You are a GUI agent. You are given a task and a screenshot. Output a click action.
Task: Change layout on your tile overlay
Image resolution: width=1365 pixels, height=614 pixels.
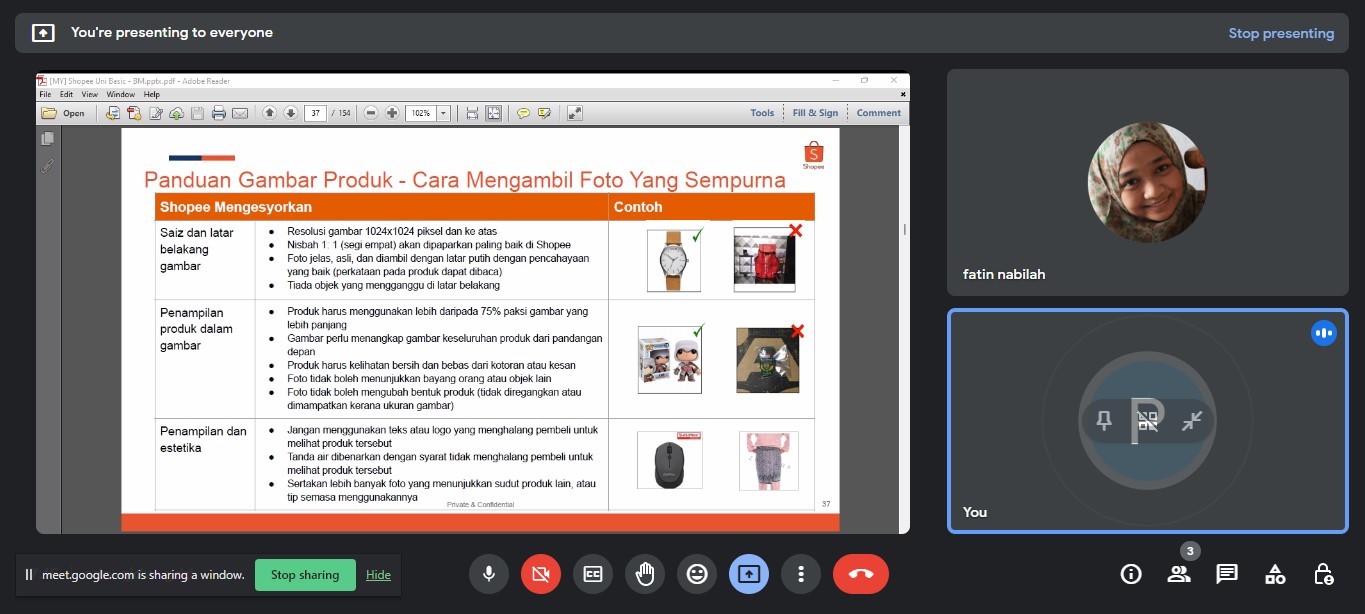click(x=1148, y=421)
